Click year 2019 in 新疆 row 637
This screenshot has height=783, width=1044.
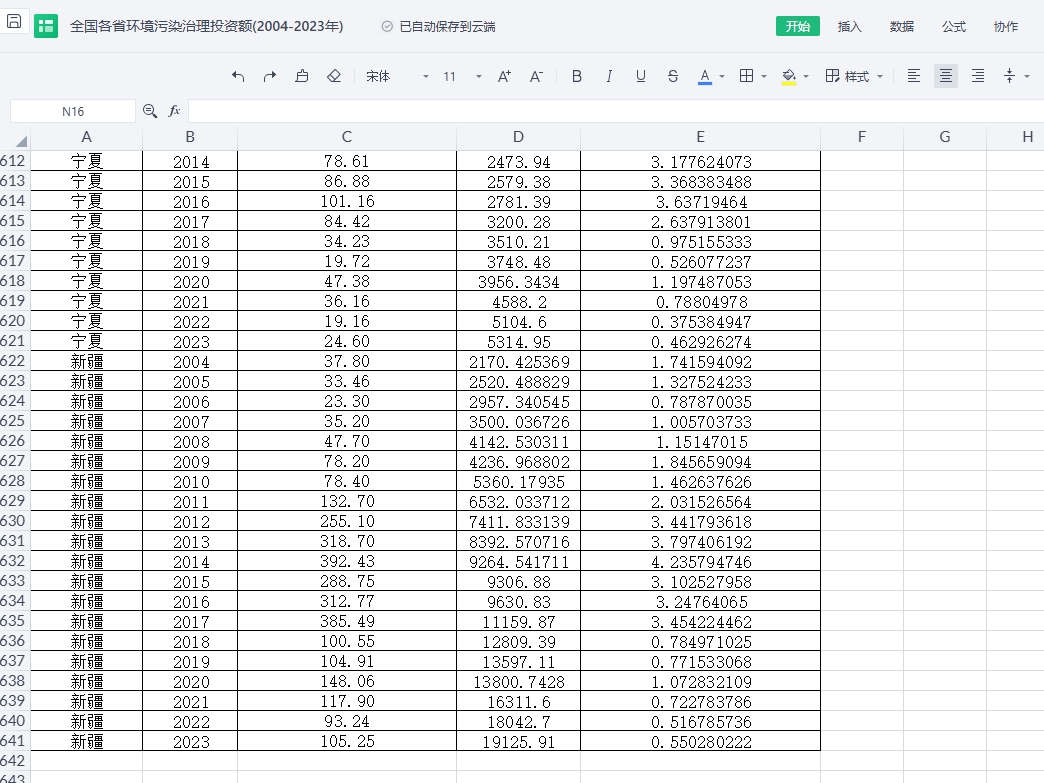tap(190, 660)
